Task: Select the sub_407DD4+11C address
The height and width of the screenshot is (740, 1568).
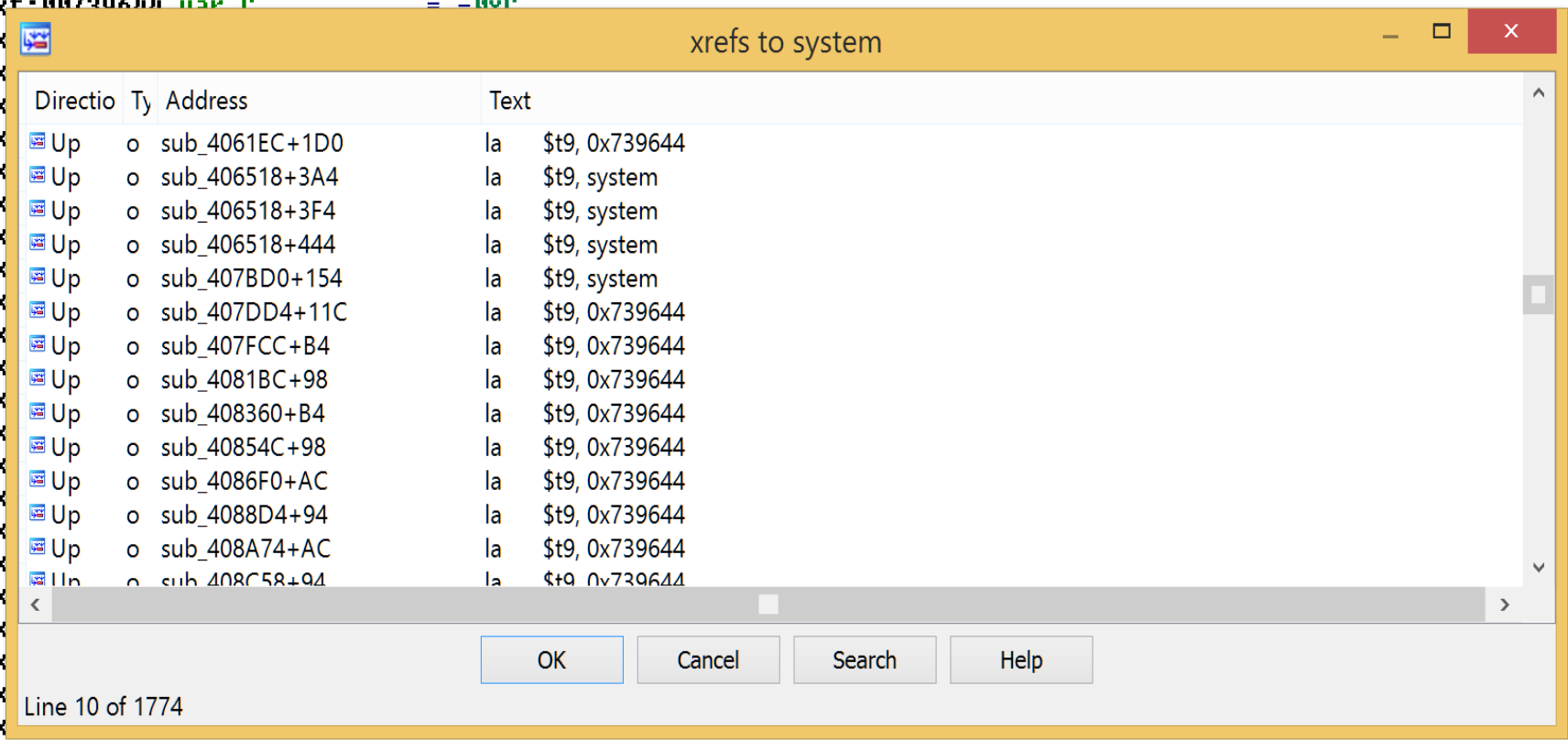Action: [254, 312]
